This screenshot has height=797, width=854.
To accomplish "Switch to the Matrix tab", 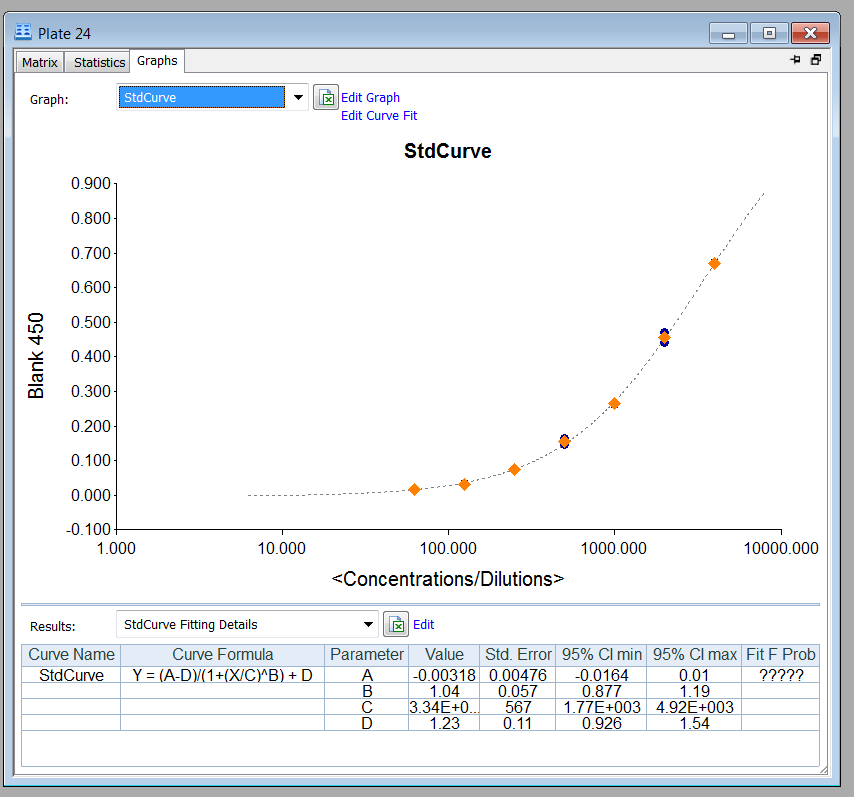I will (40, 62).
